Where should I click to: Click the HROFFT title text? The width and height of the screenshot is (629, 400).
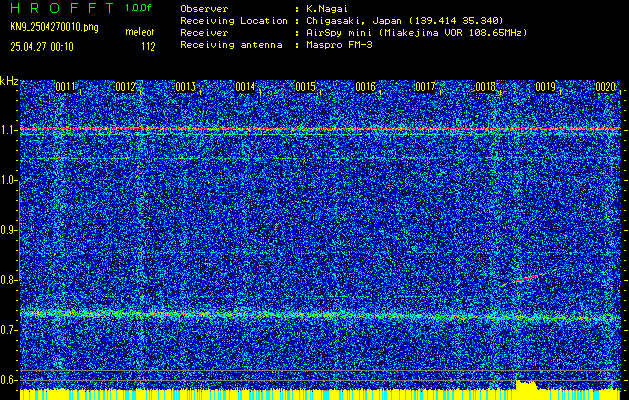coord(62,8)
